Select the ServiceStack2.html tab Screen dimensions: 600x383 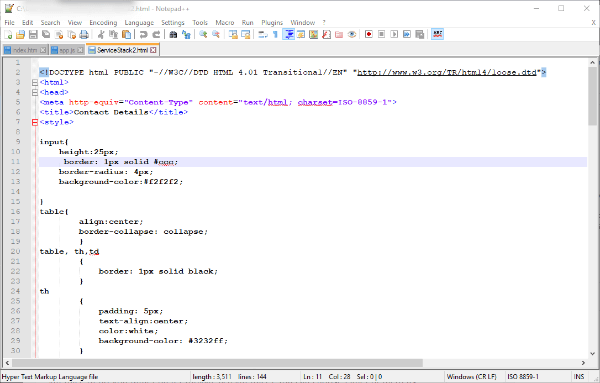tap(122, 50)
